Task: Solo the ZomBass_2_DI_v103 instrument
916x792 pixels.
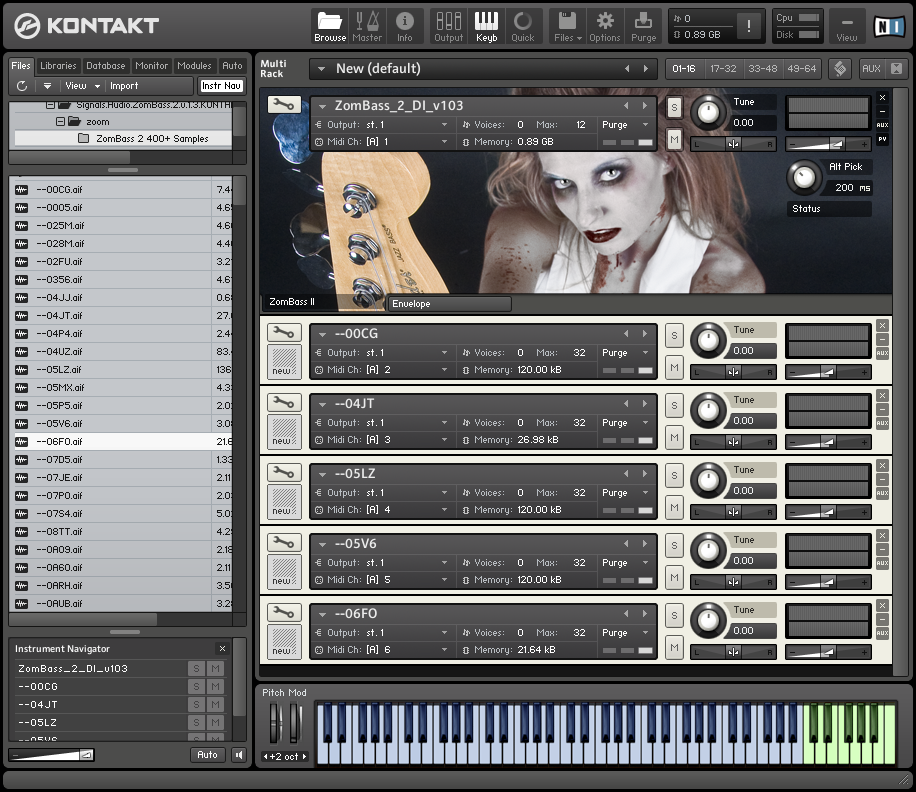Action: coord(674,107)
